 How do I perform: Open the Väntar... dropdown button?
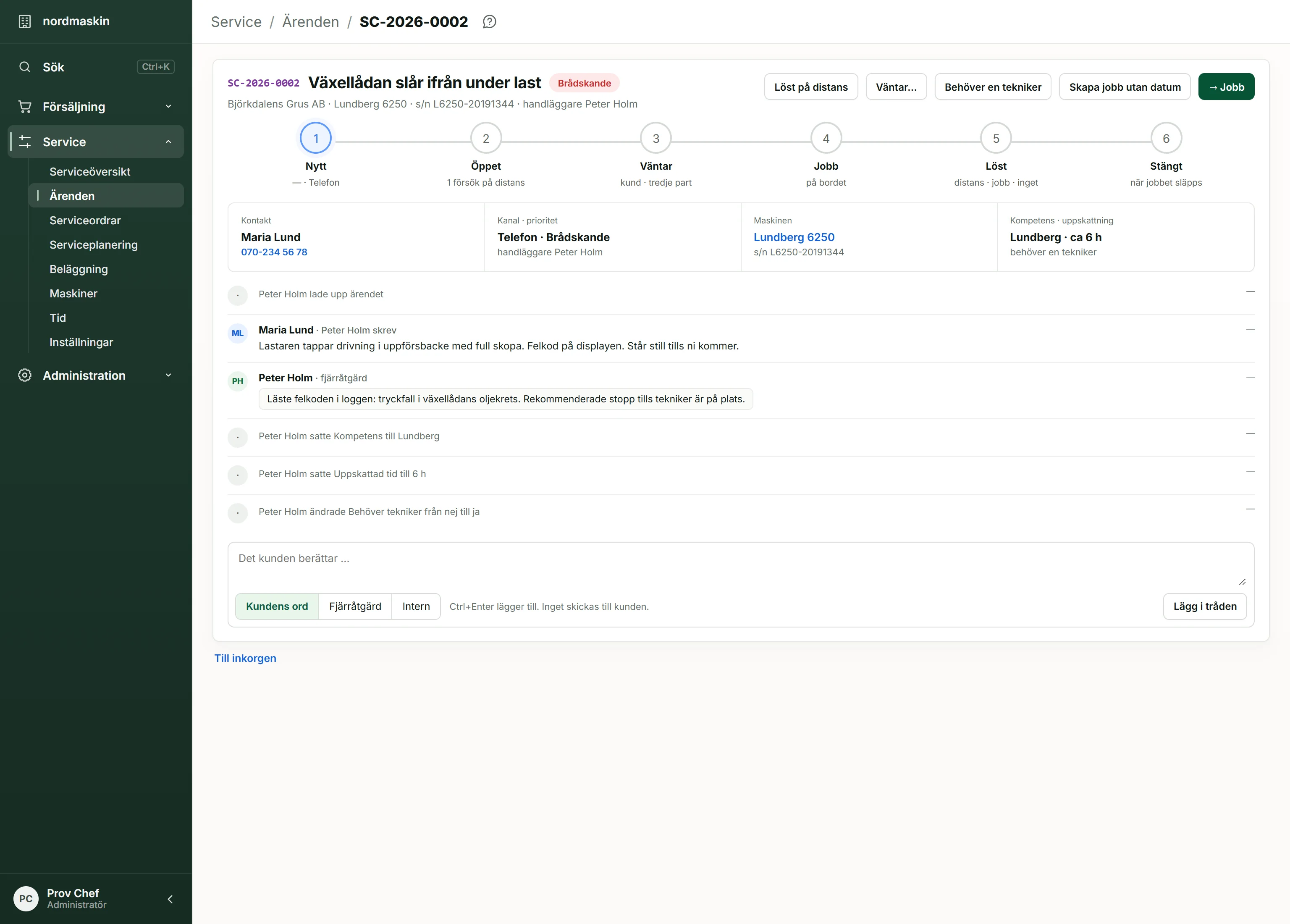click(896, 87)
